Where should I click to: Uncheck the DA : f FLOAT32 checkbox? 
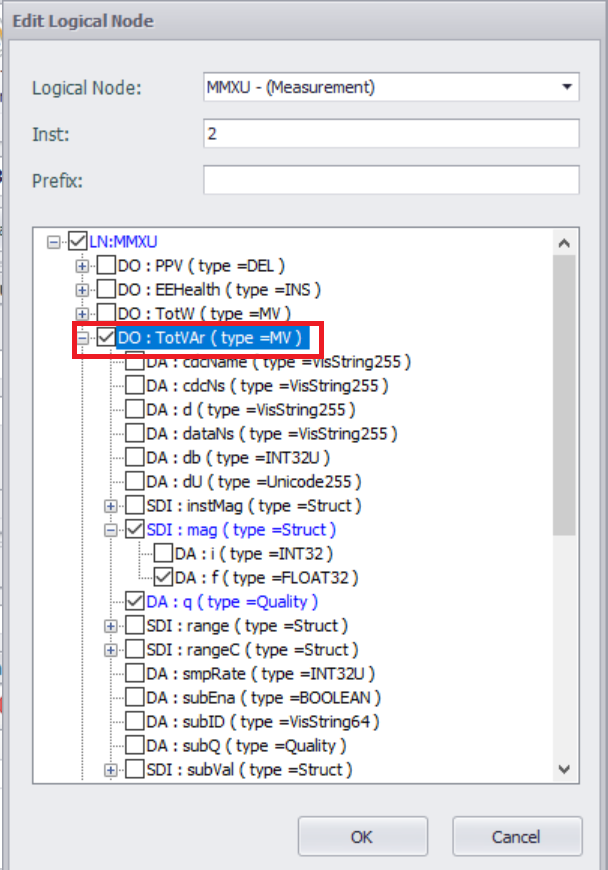tap(162, 578)
